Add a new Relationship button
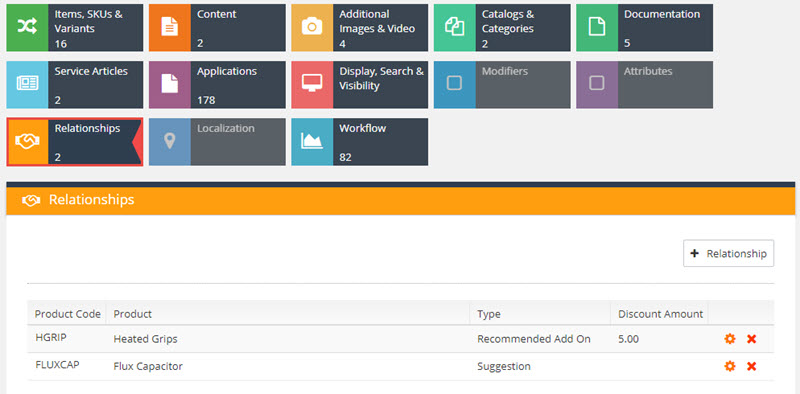 (729, 253)
